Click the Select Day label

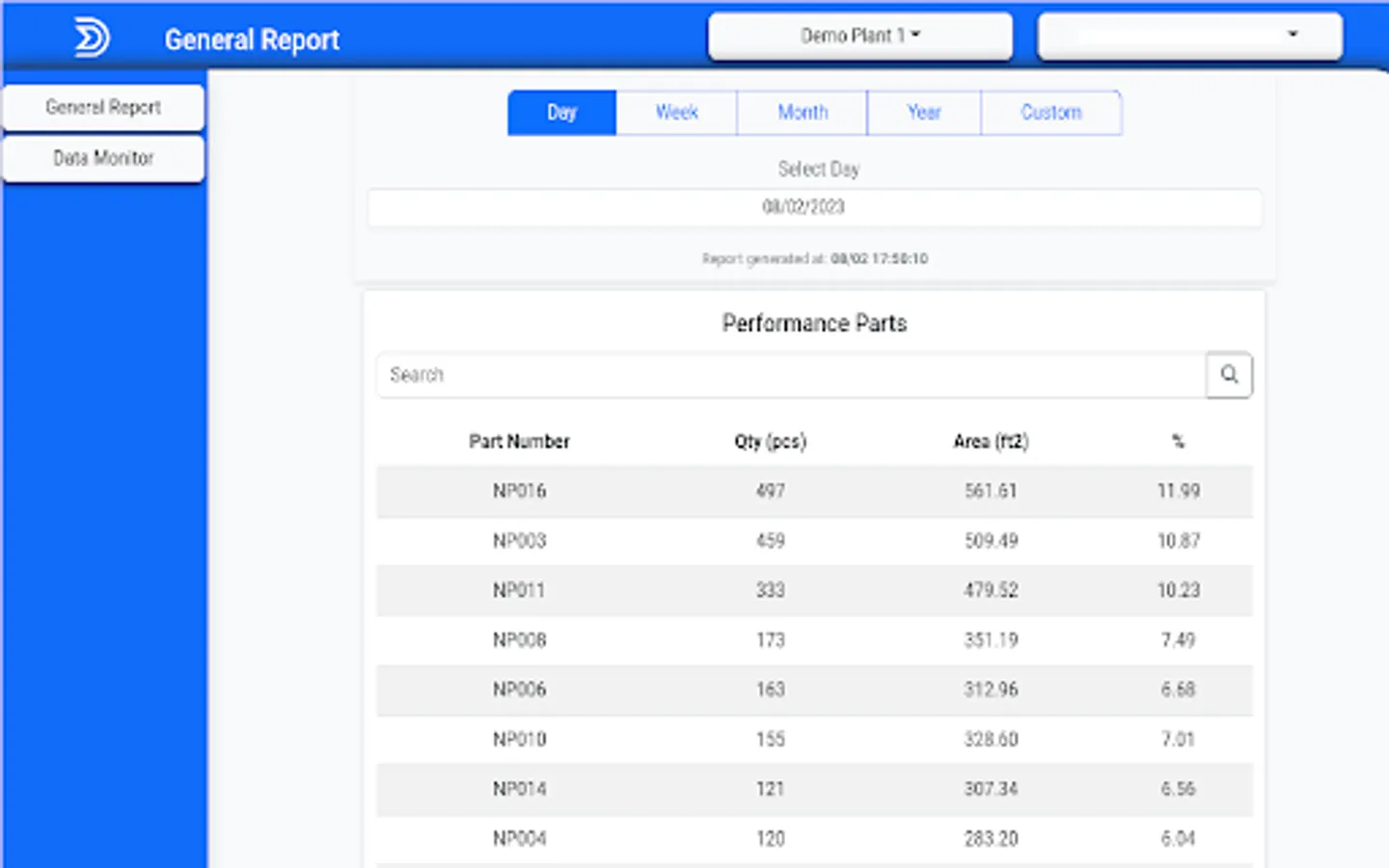818,170
